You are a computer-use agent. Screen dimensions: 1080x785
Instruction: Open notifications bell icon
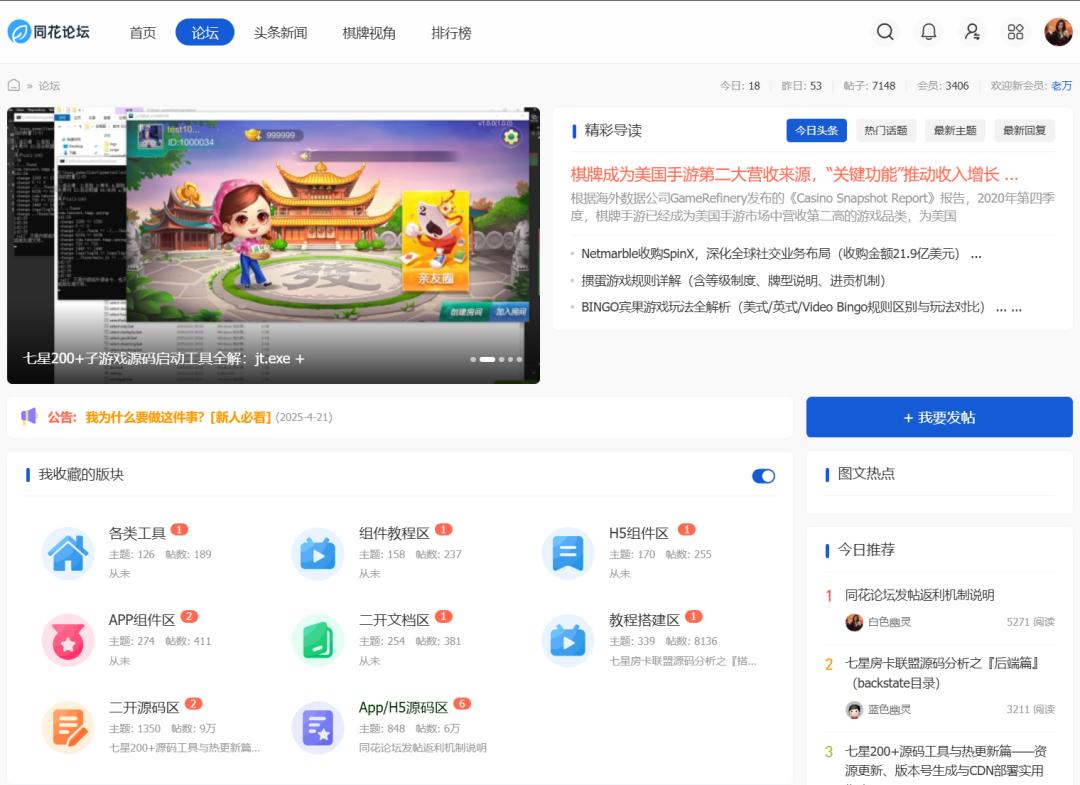(929, 32)
